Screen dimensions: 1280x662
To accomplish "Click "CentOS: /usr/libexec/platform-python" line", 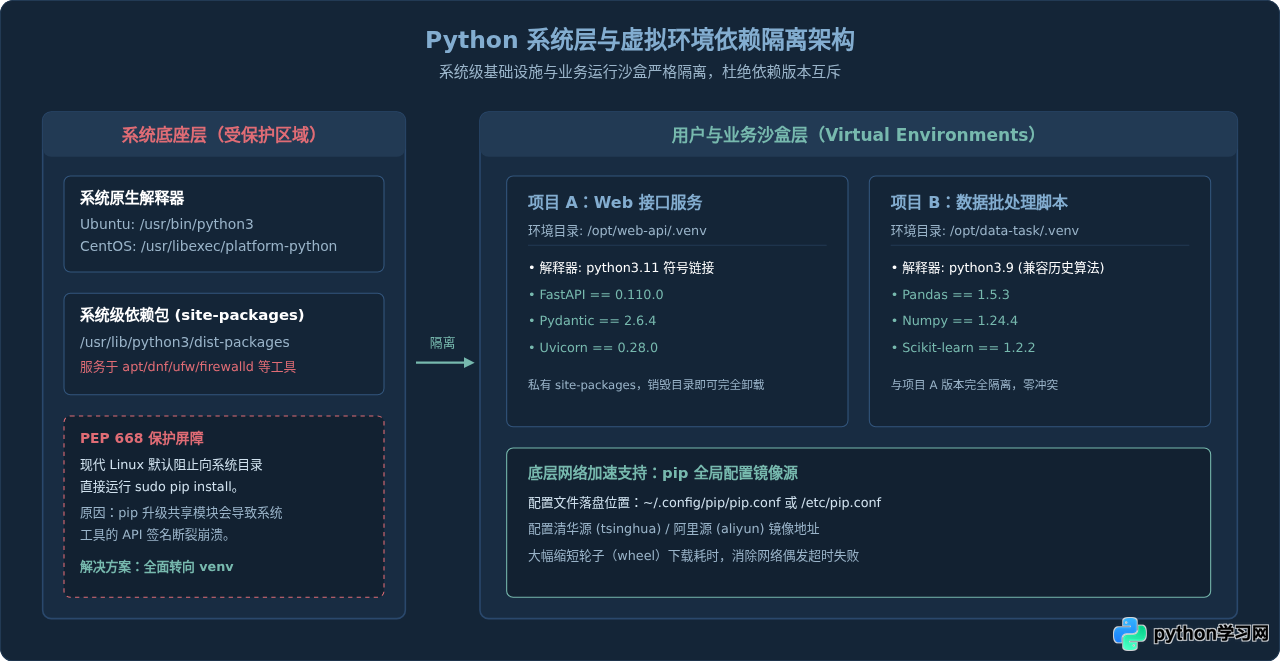I will pyautogui.click(x=208, y=246).
